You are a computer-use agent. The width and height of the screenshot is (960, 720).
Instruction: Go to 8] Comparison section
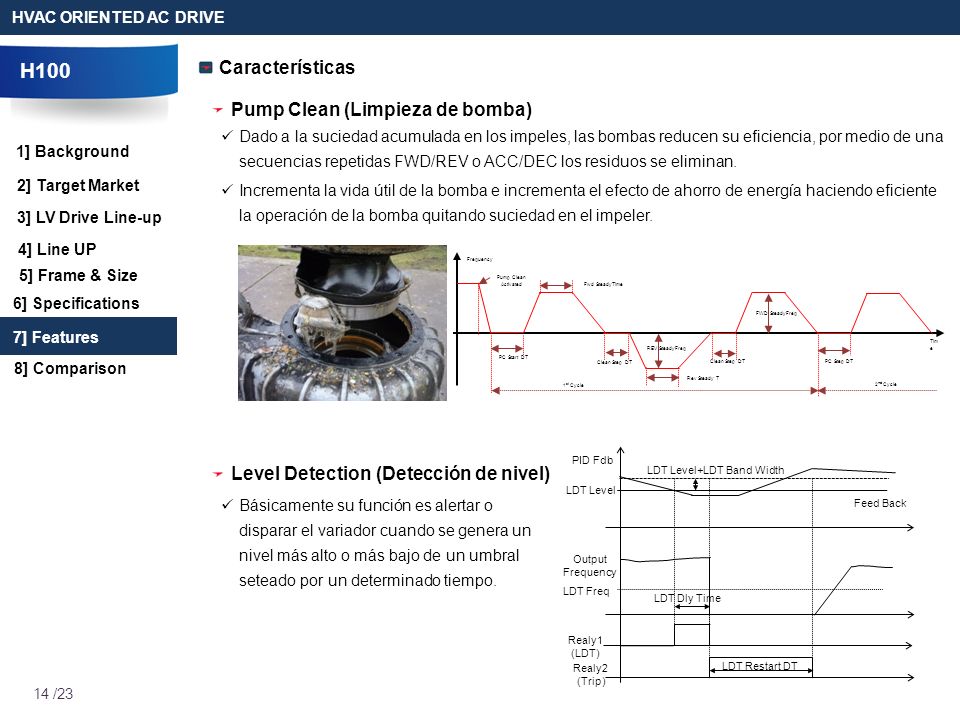[x=70, y=369]
